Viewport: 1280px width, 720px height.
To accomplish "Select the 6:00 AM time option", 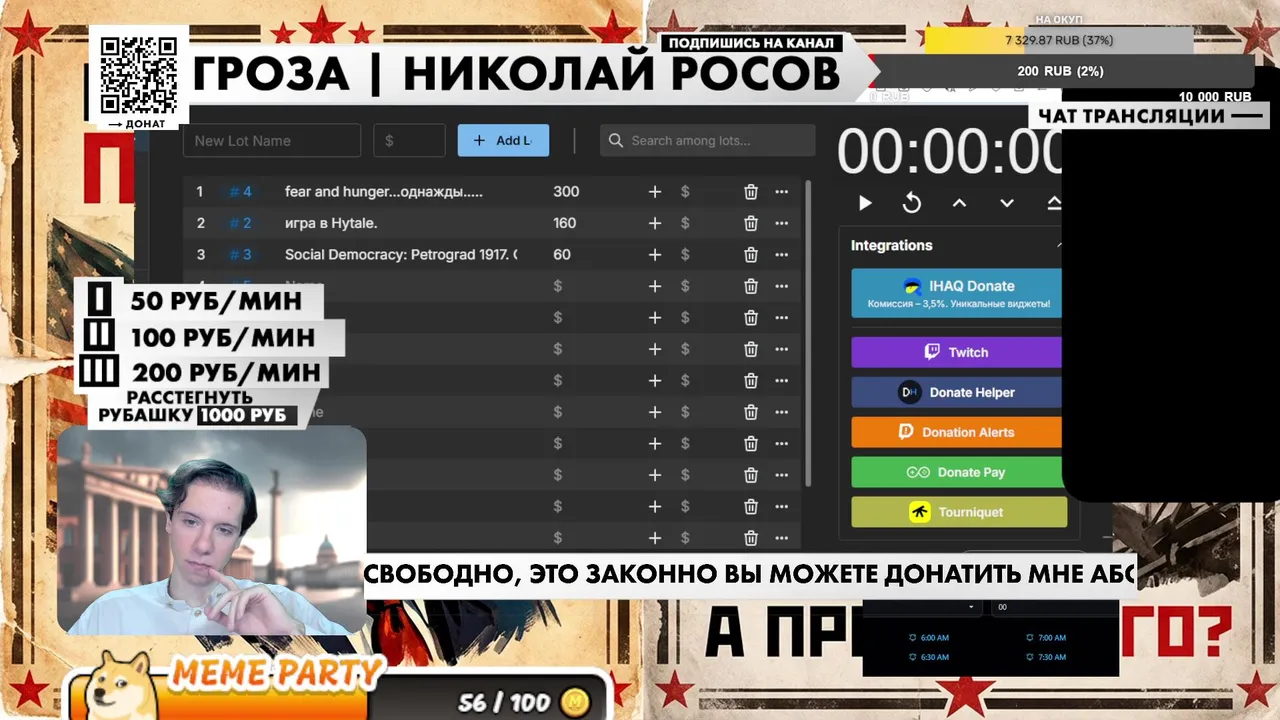I will (928, 637).
